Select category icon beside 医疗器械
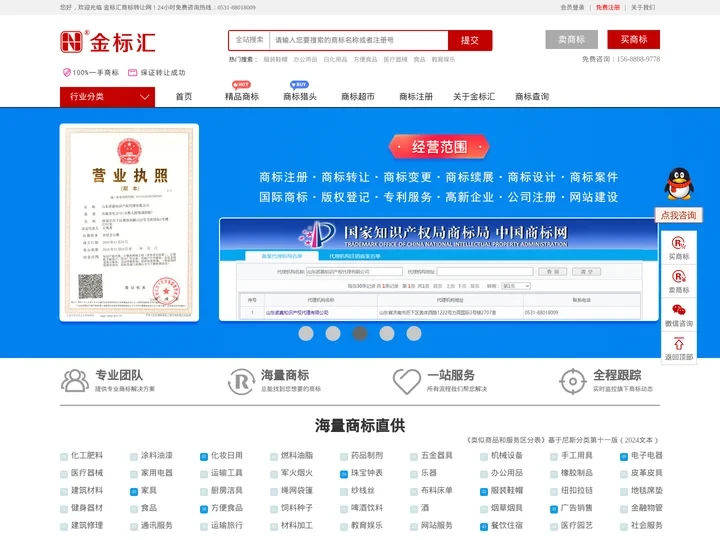The image size is (720, 540). pyautogui.click(x=64, y=474)
